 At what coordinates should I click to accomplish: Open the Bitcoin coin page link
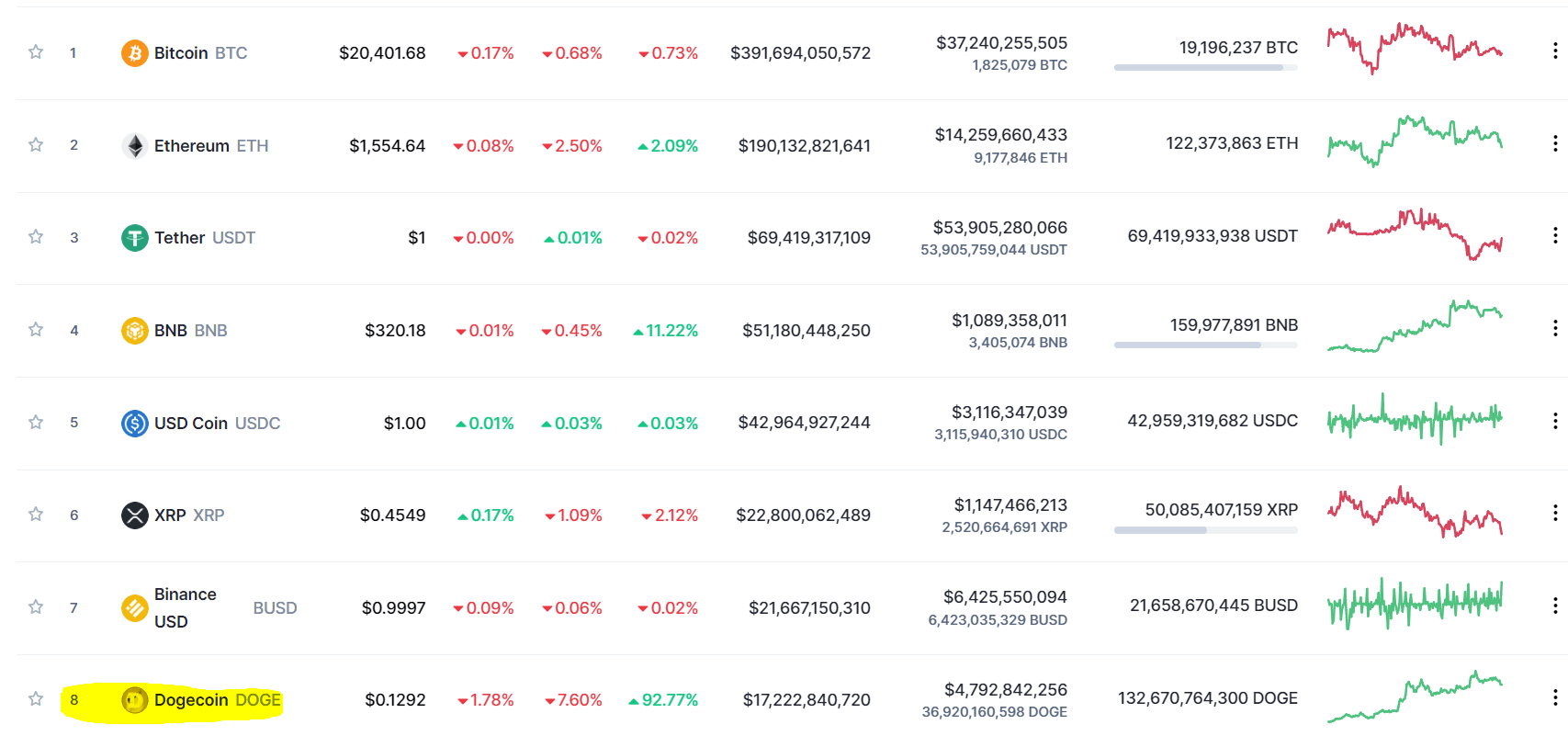pos(181,53)
